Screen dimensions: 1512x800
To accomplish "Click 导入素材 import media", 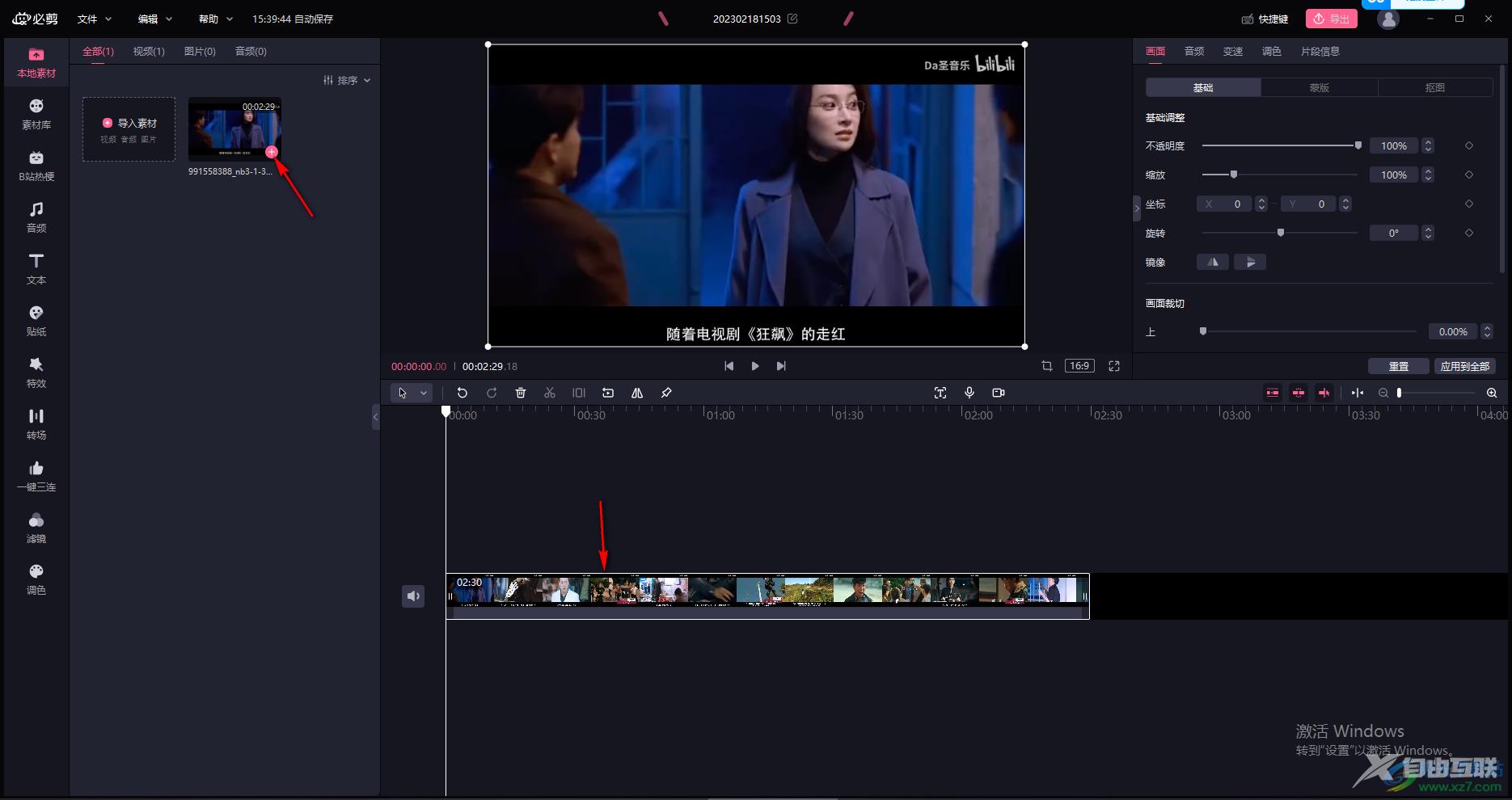I will point(129,129).
